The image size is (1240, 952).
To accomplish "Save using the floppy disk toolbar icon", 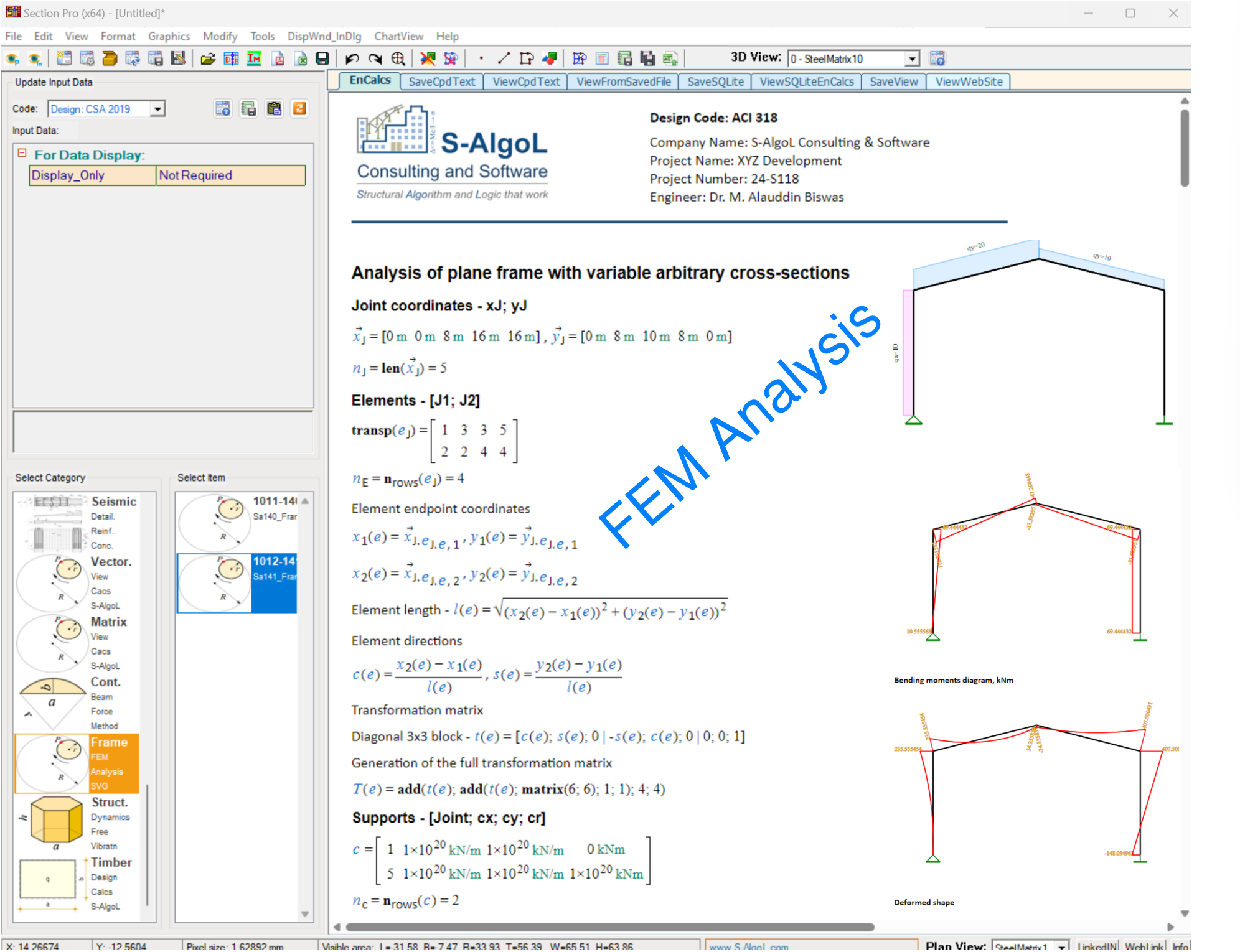I will [x=322, y=58].
